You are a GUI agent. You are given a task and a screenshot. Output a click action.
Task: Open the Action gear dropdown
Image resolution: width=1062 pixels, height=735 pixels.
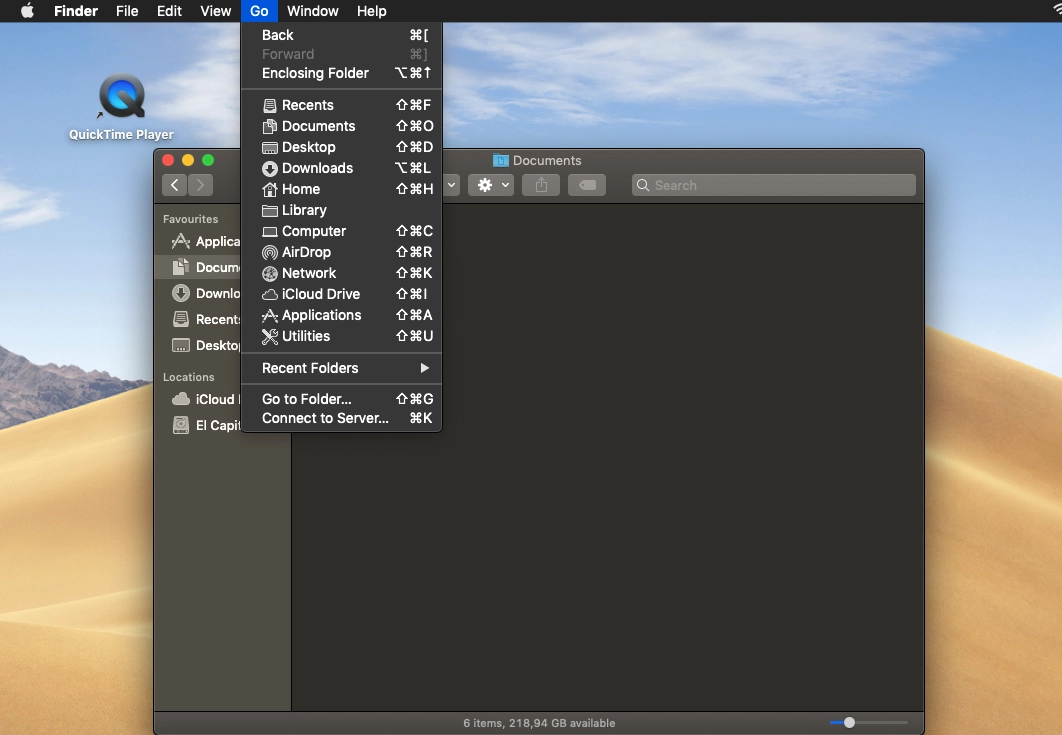(x=491, y=185)
